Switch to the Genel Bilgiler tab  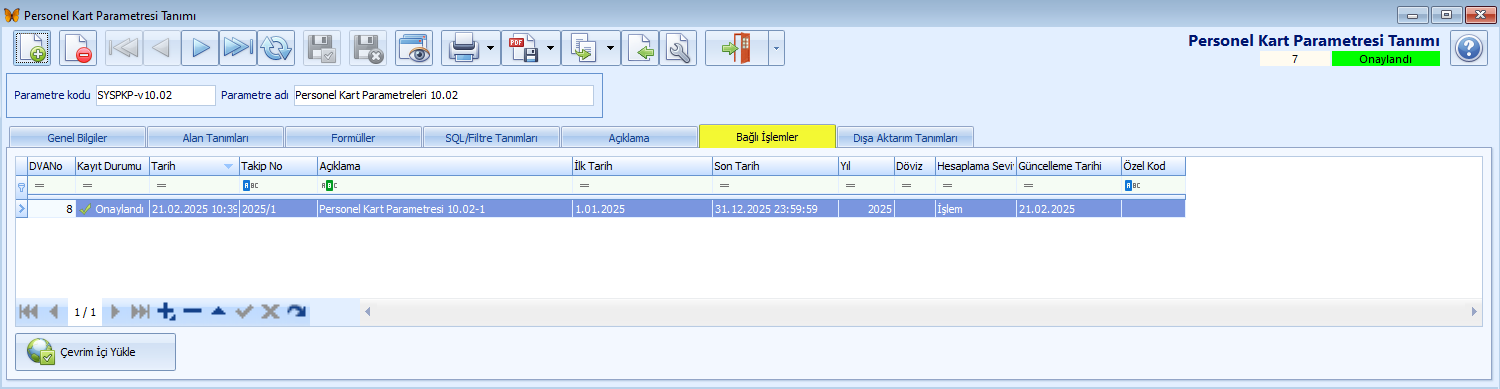77,137
